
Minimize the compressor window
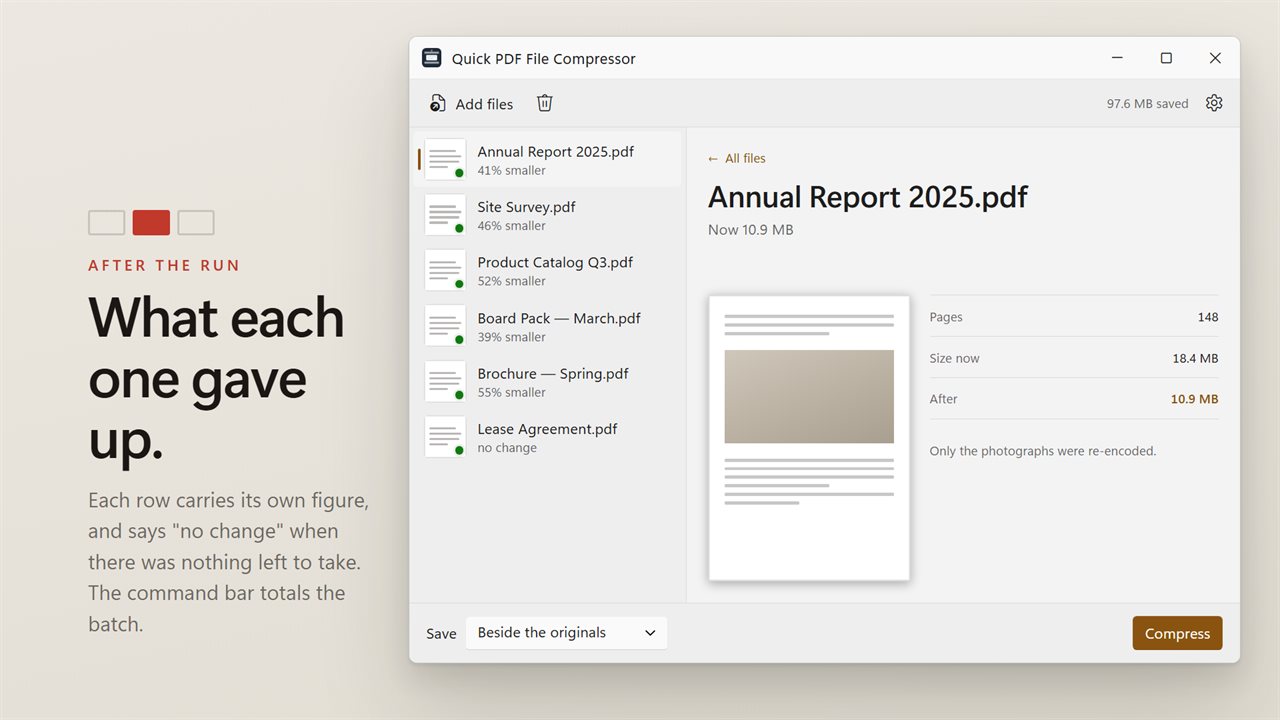1117,58
